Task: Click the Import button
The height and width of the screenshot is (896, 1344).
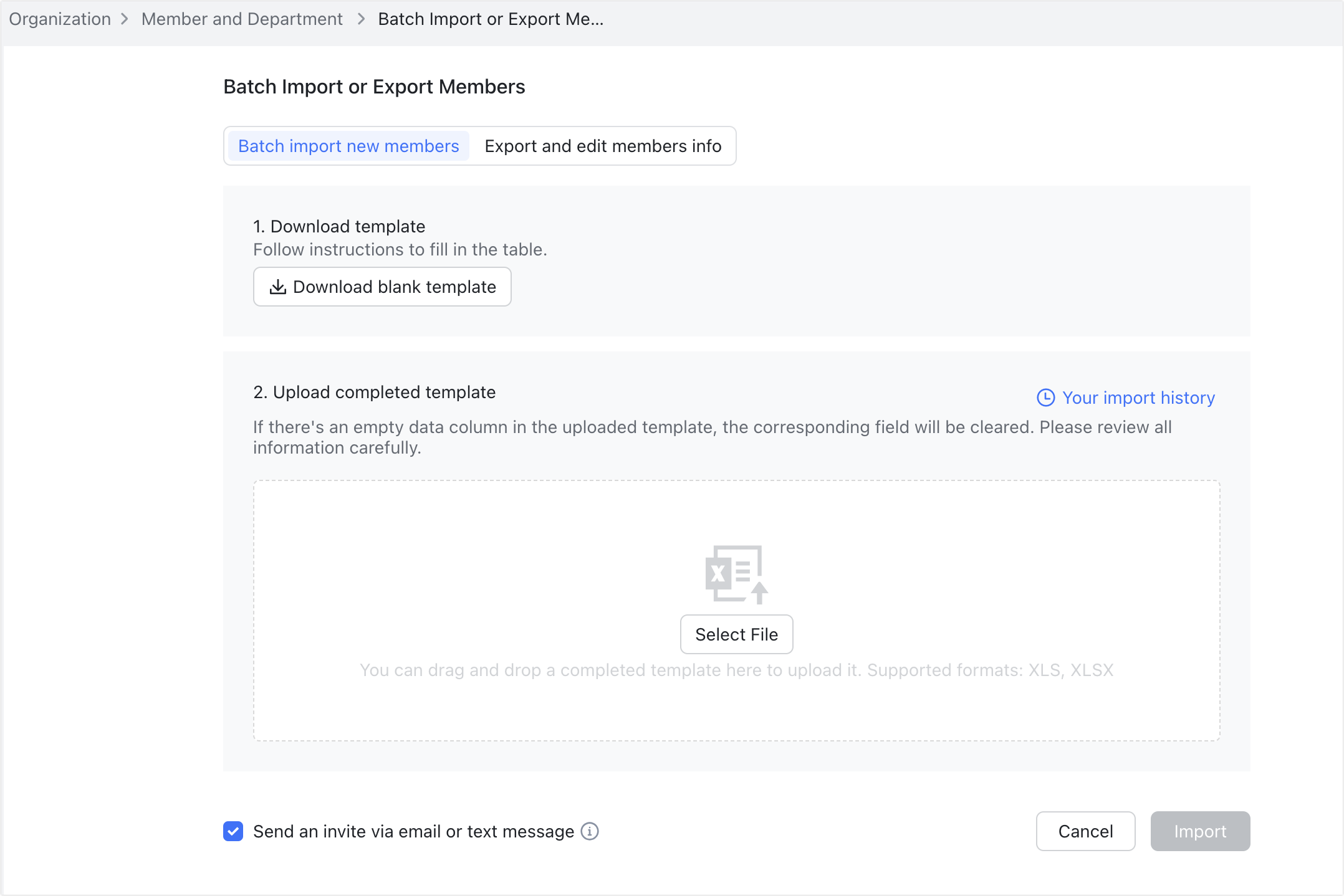Action: (x=1200, y=831)
